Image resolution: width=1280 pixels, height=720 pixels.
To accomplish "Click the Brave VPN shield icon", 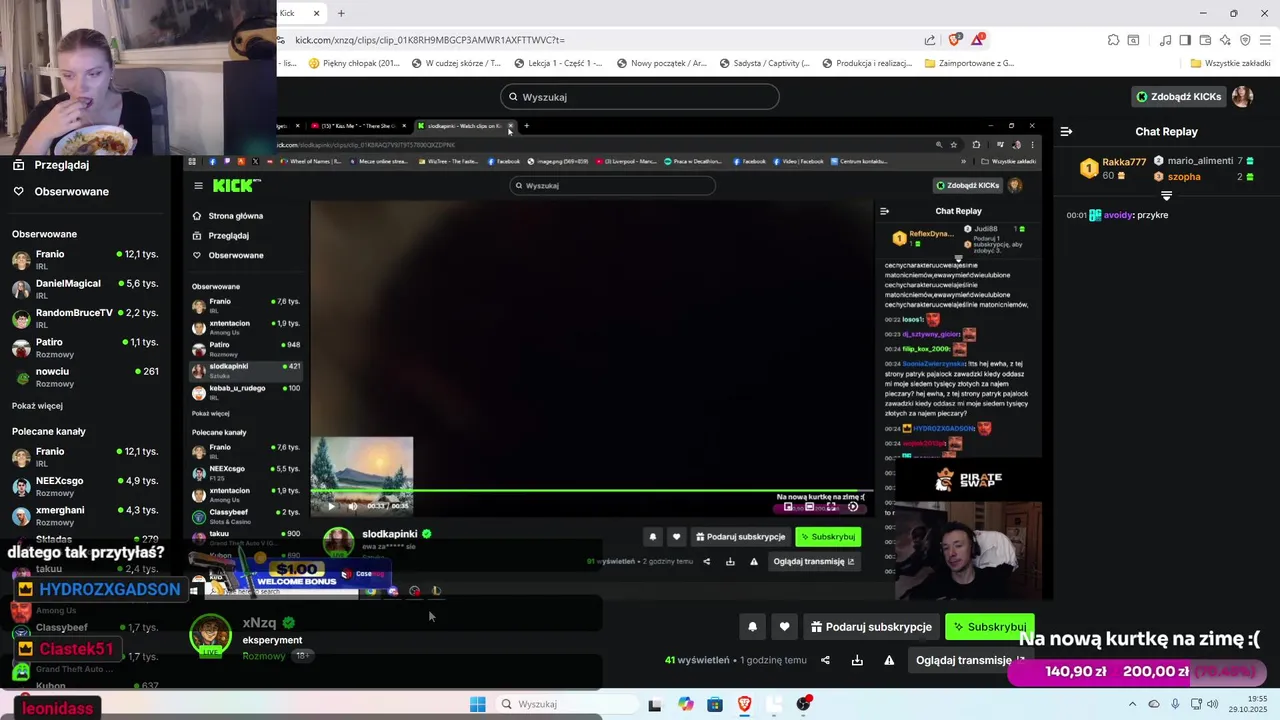I will [x=1245, y=40].
